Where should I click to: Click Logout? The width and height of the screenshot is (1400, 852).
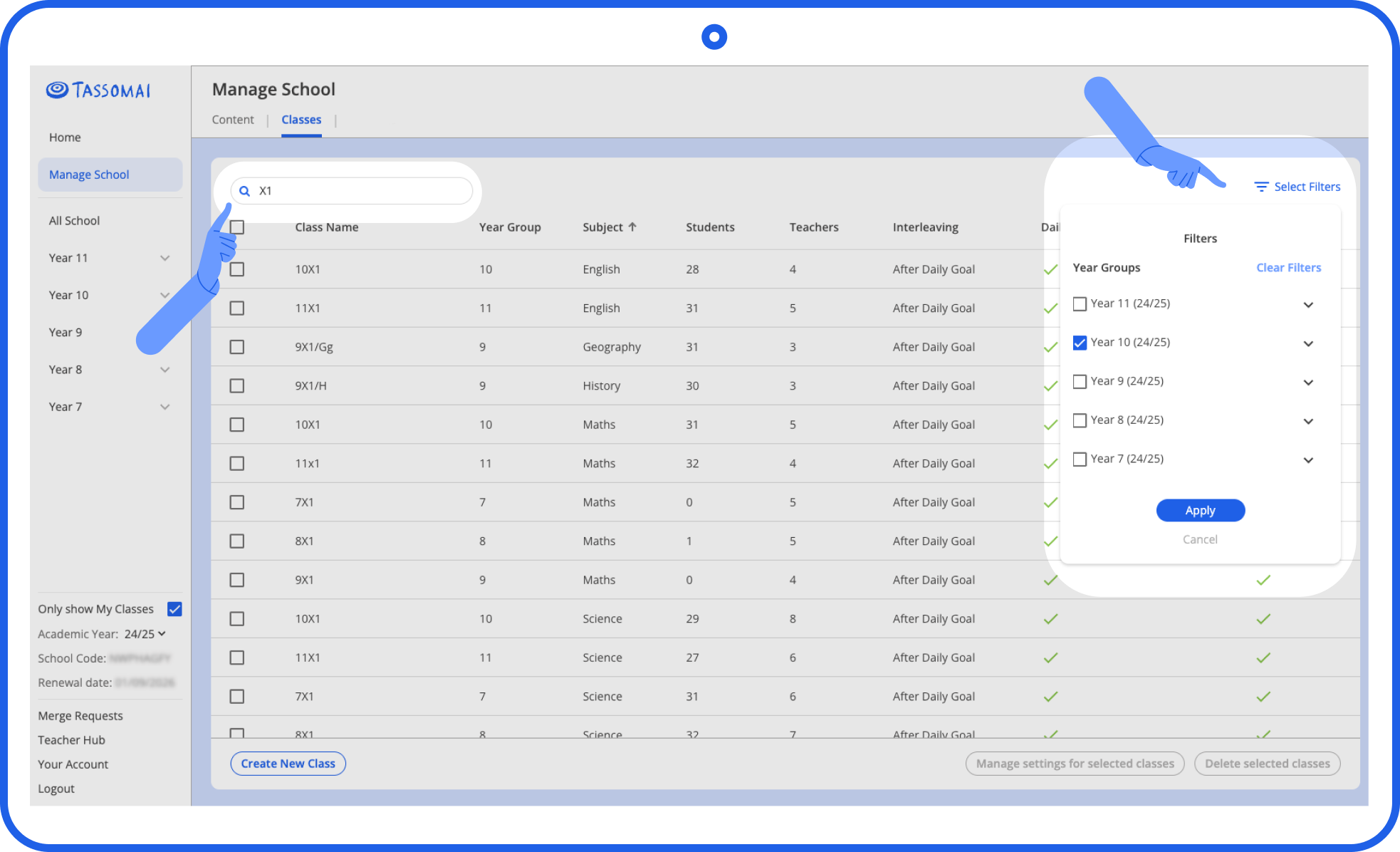tap(56, 789)
